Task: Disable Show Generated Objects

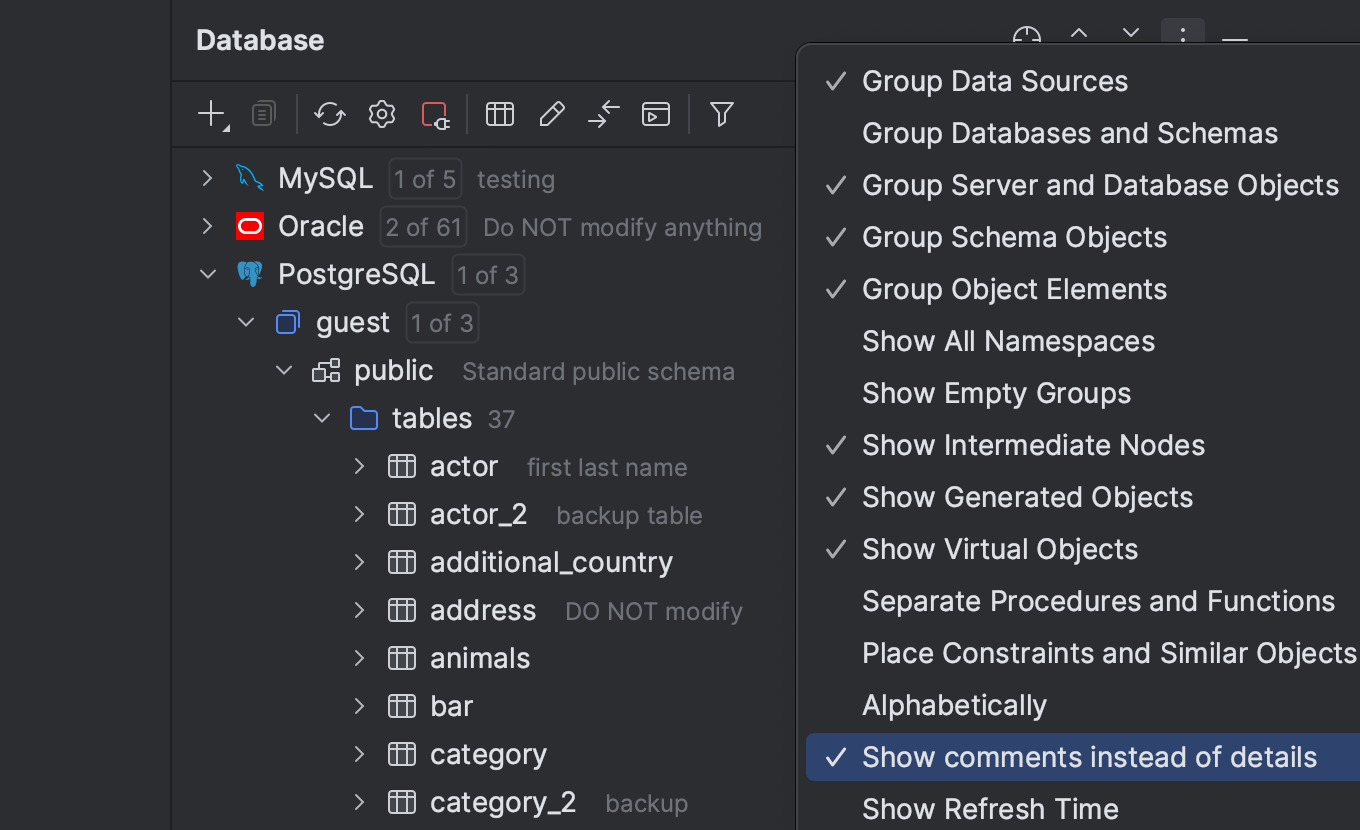Action: coord(1027,497)
